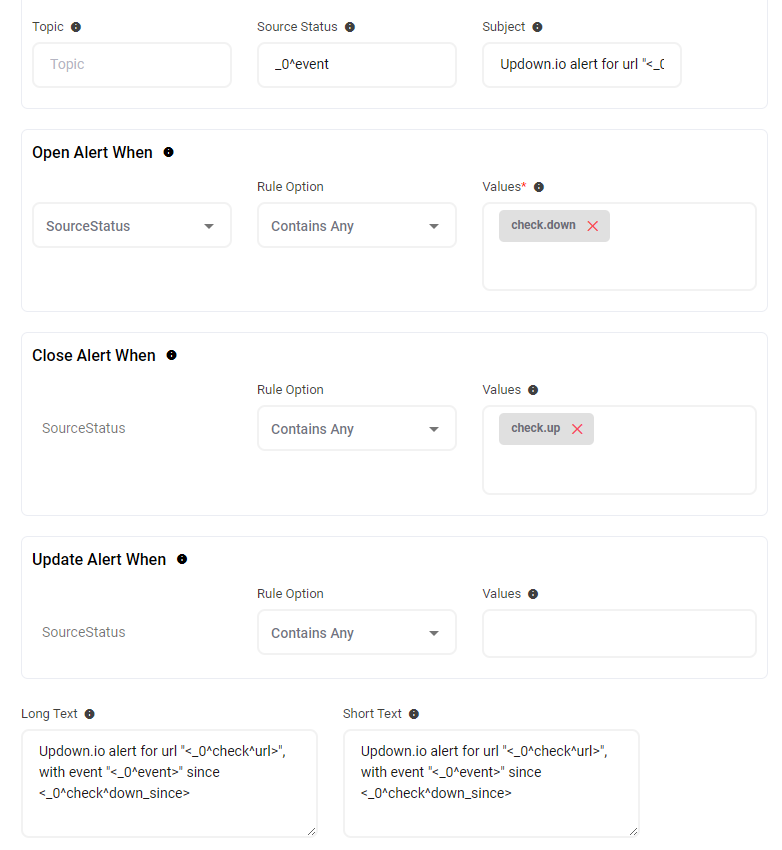Click the info icon next to Topic

[x=76, y=27]
